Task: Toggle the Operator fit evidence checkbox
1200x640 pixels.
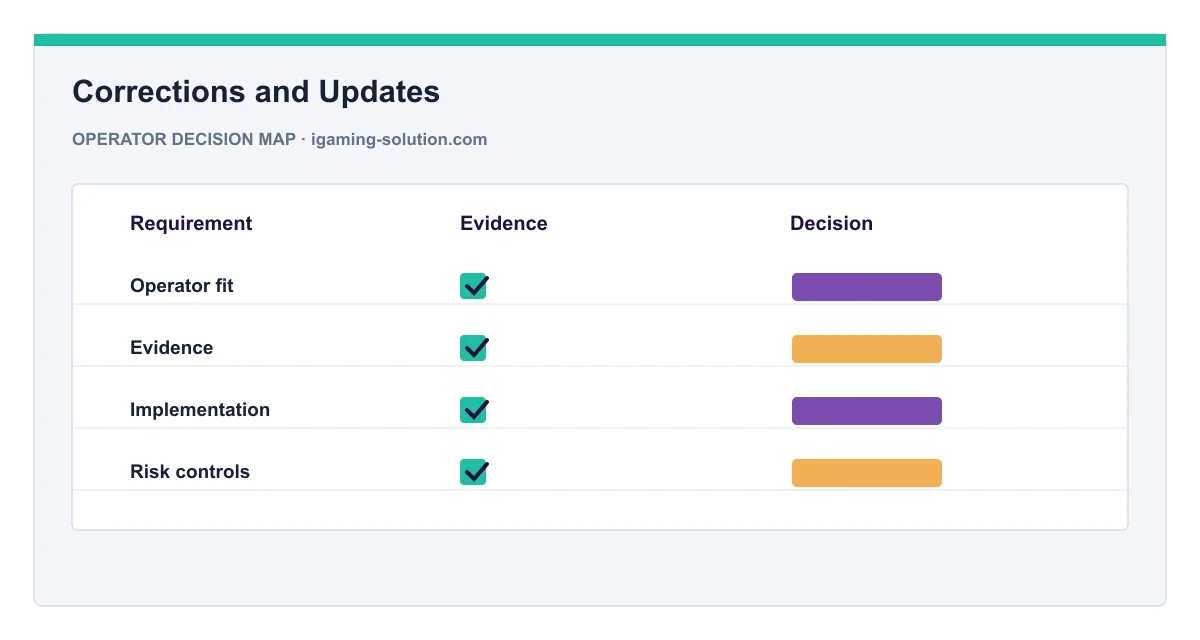Action: (473, 286)
